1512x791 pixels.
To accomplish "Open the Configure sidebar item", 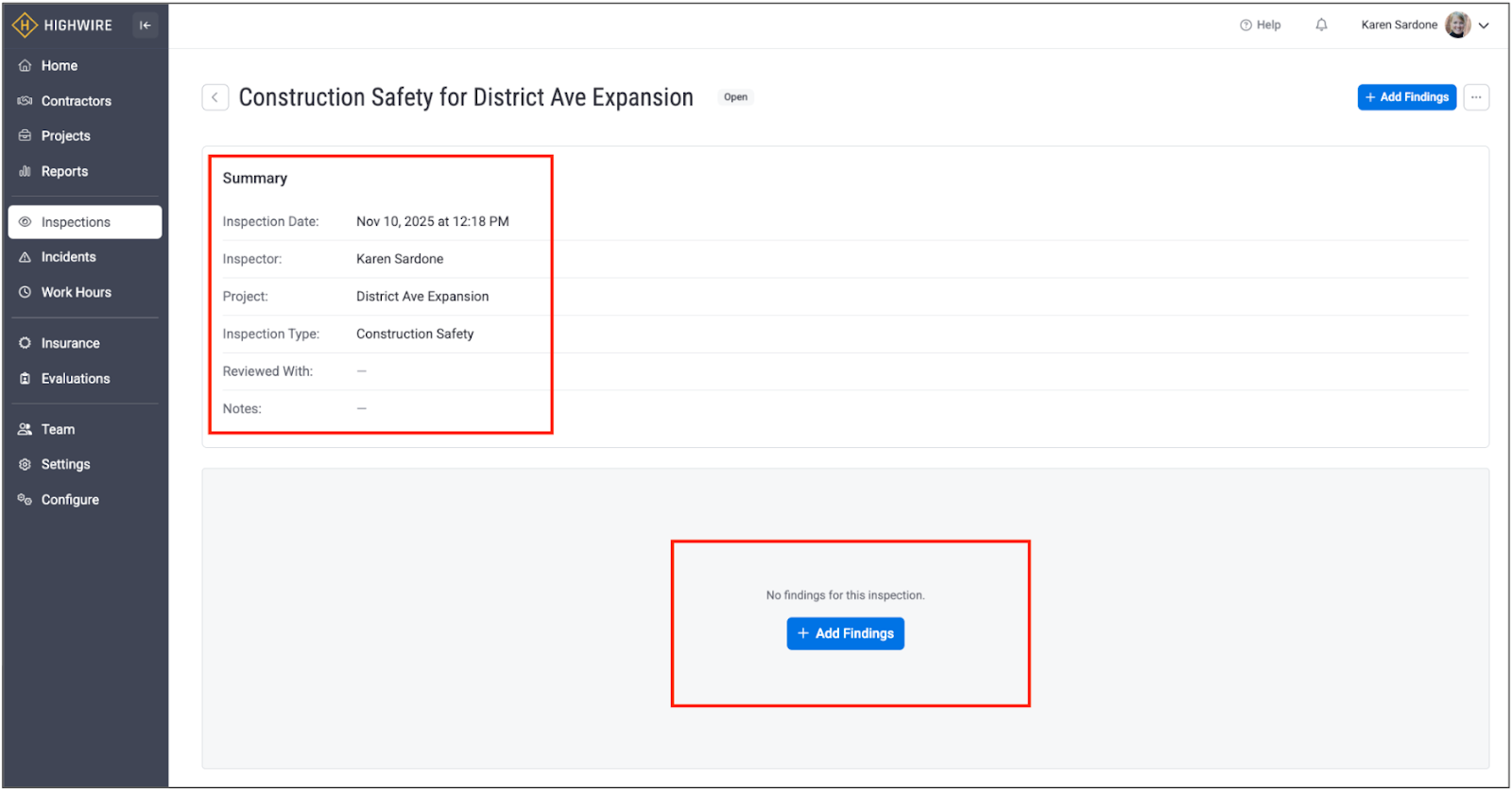I will 70,500.
